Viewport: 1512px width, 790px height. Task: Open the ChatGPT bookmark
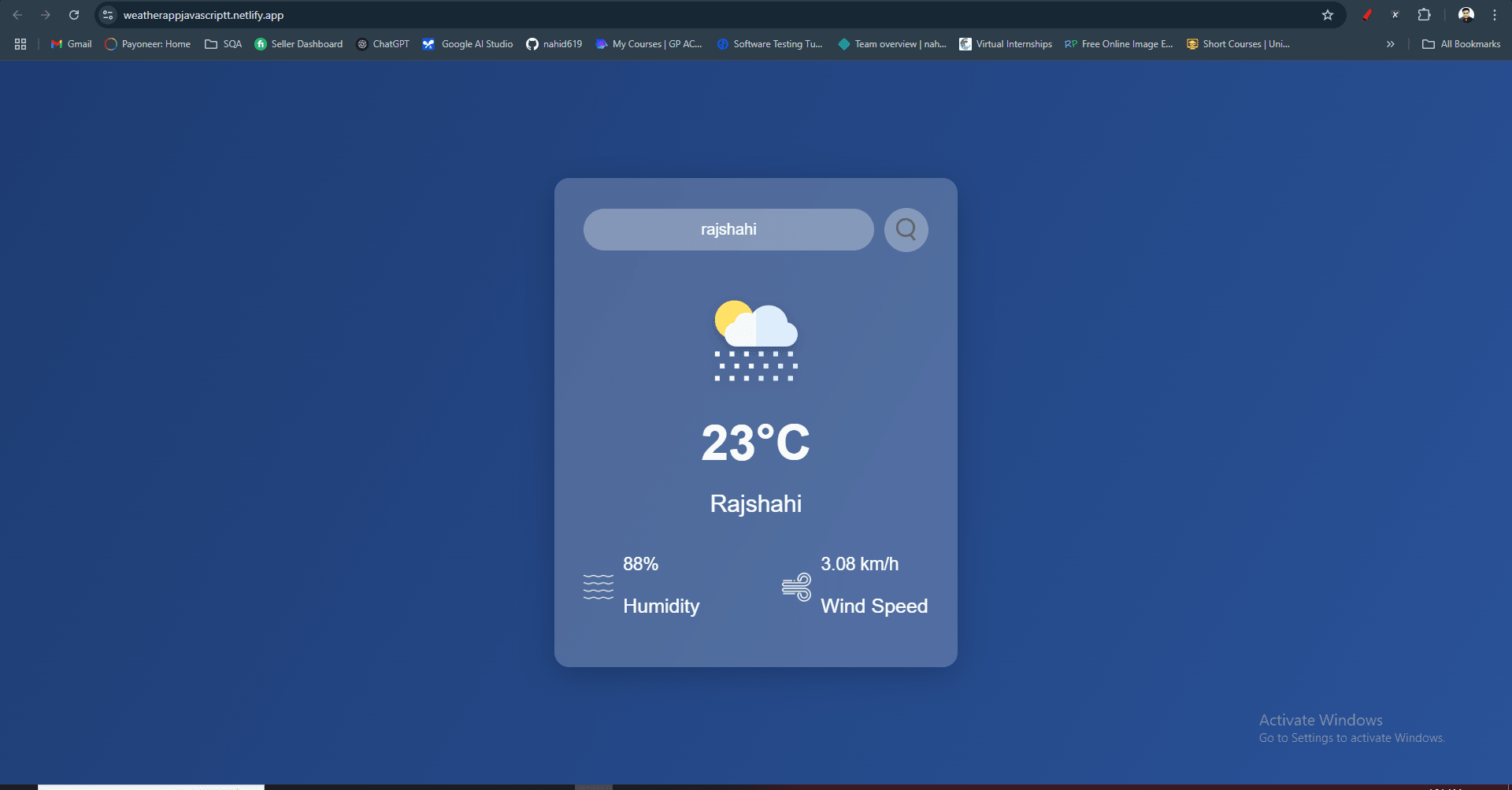click(x=384, y=44)
